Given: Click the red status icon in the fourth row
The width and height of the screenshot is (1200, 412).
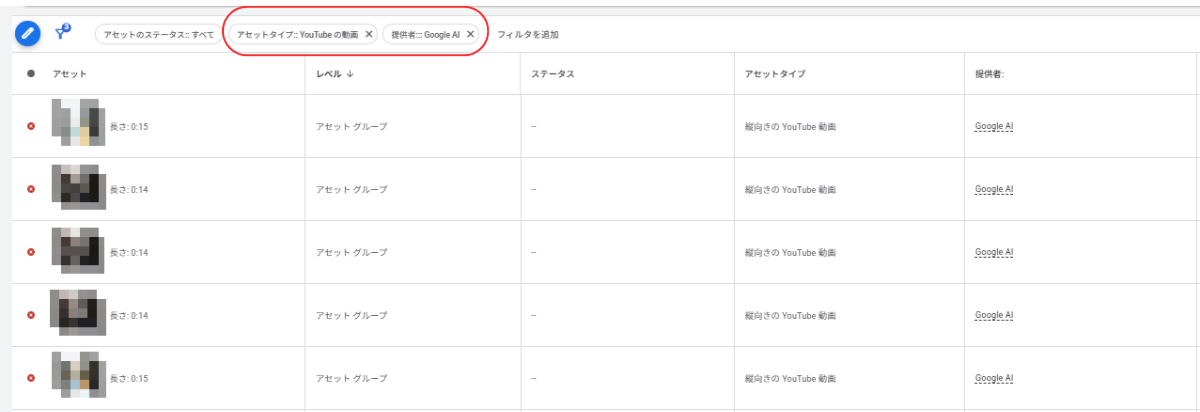Looking at the screenshot, I should (x=31, y=315).
